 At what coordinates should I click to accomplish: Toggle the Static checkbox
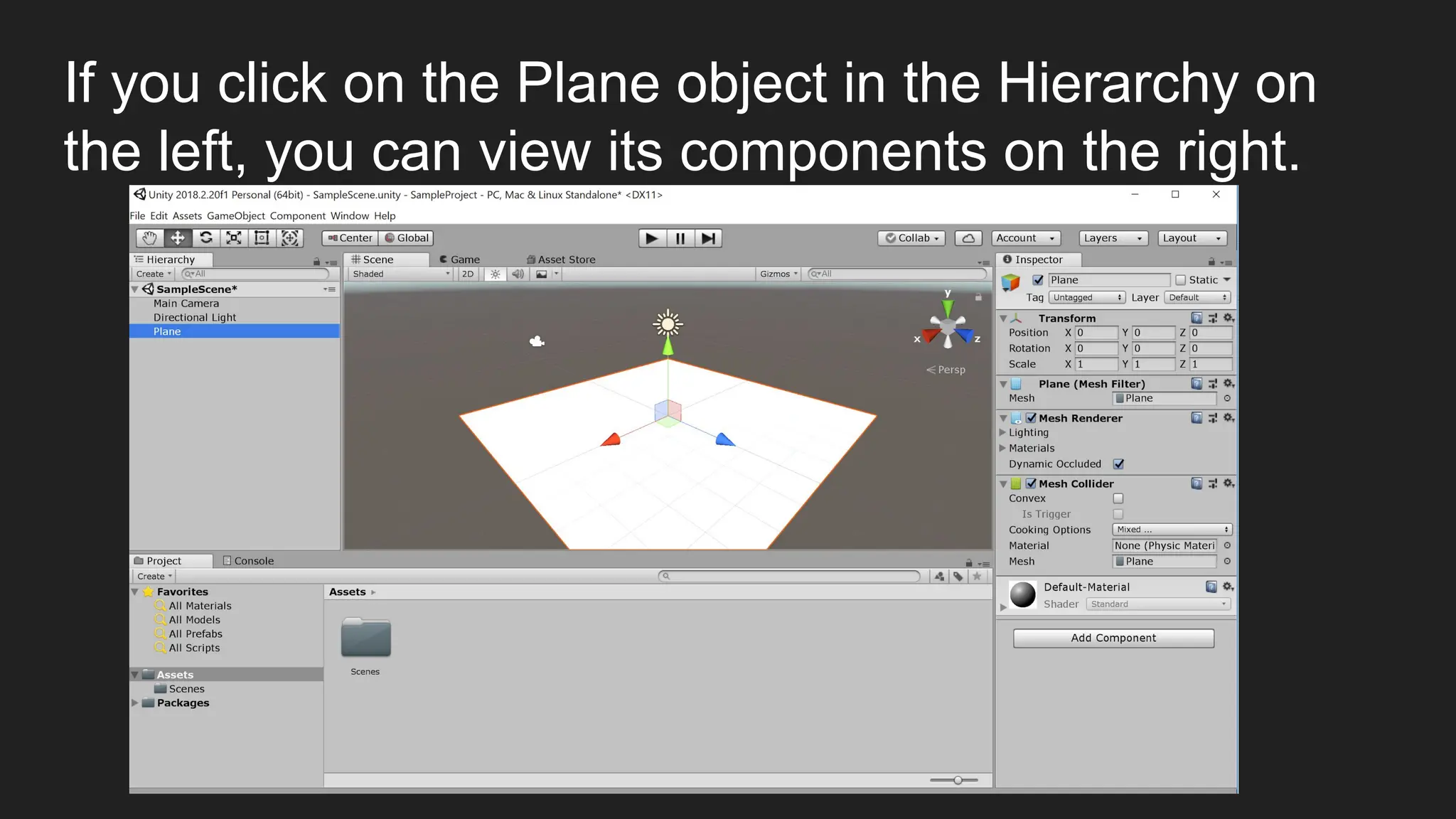click(1181, 280)
